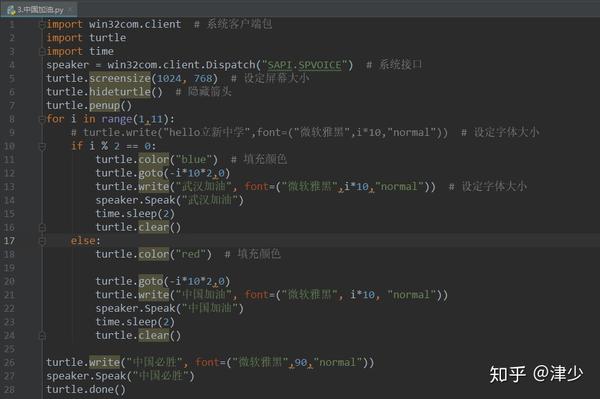The width and height of the screenshot is (600, 399).
Task: Click turtle.goto call on line 12
Action: [x=163, y=173]
